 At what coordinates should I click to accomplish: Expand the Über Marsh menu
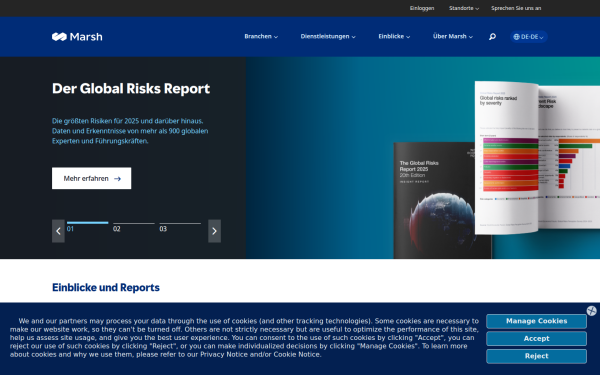(453, 36)
